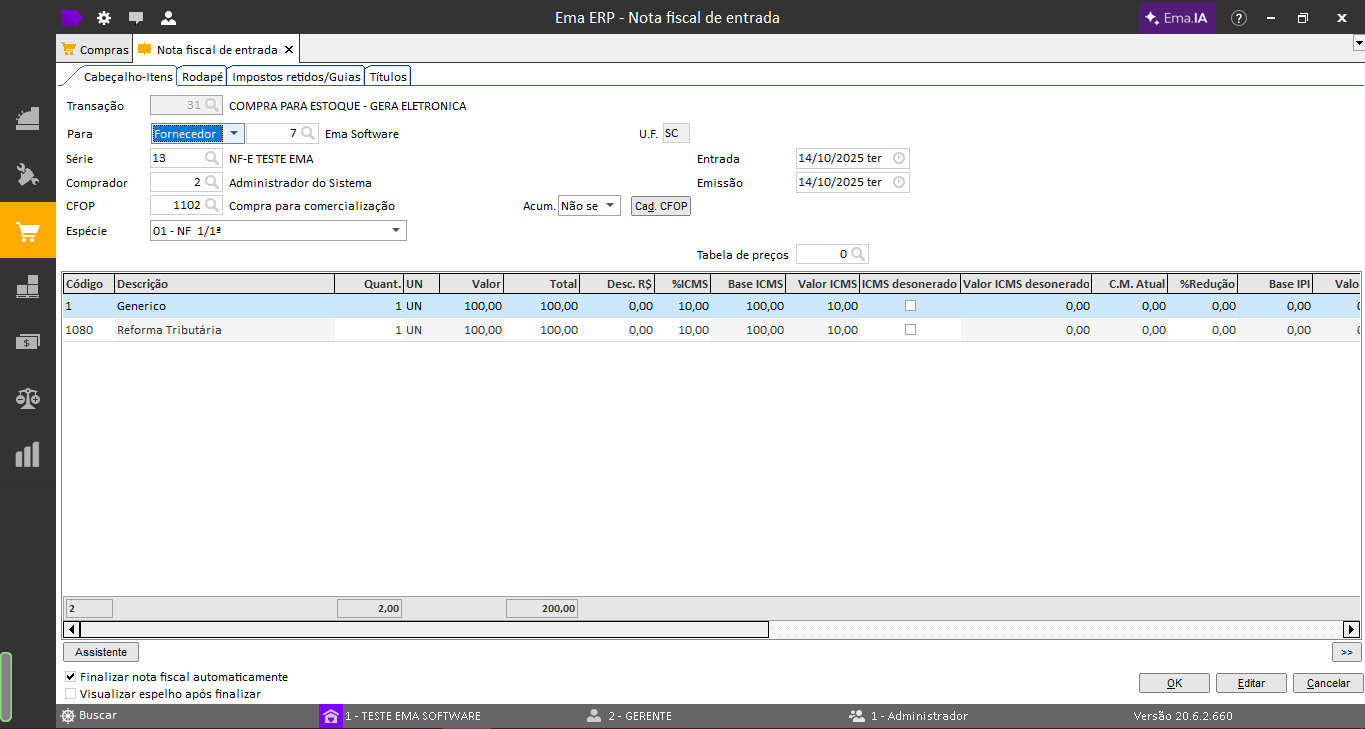Click the Cad. CFOP button
Image resolution: width=1365 pixels, height=729 pixels.
pyautogui.click(x=661, y=206)
